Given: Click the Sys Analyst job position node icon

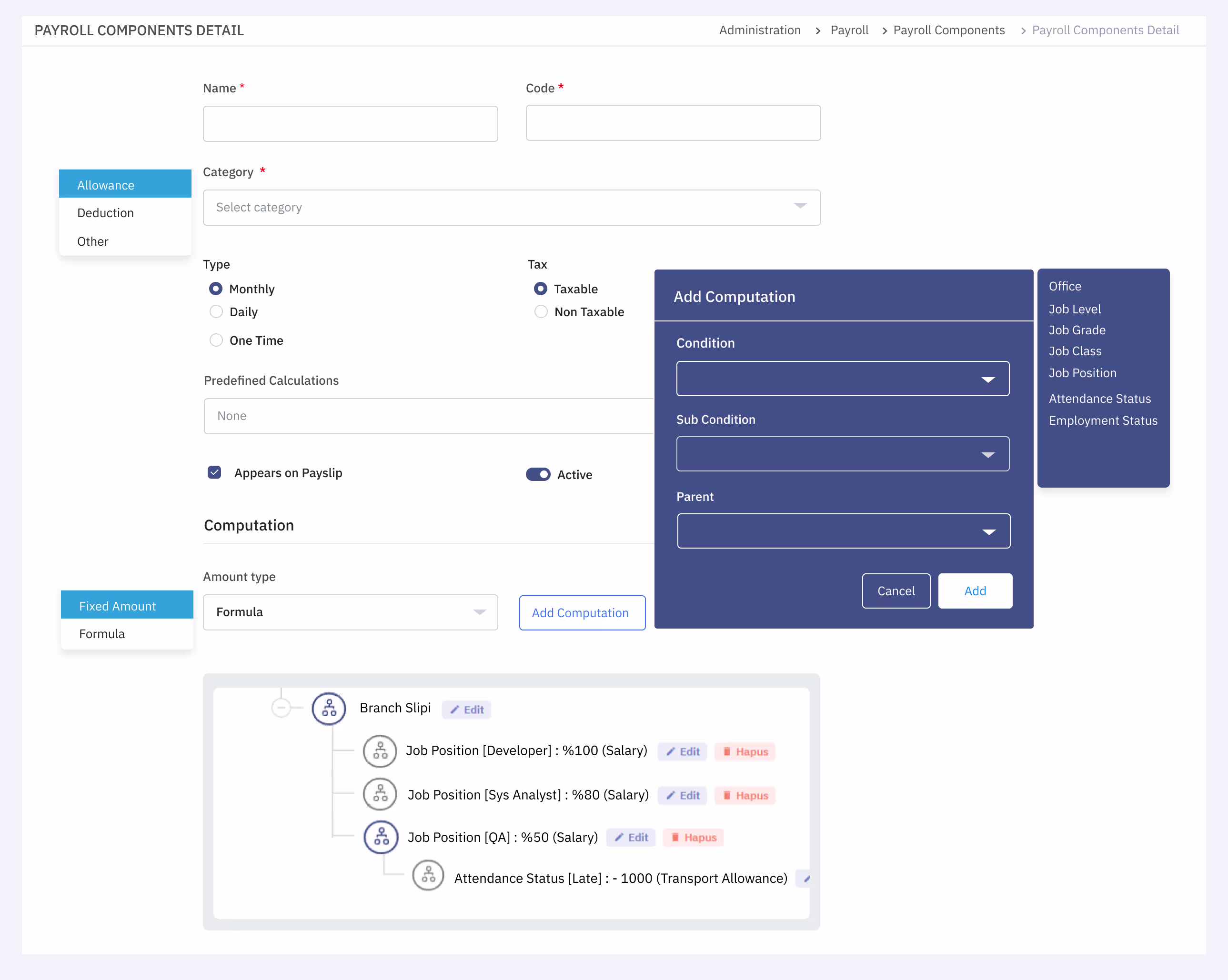Looking at the screenshot, I should (380, 794).
